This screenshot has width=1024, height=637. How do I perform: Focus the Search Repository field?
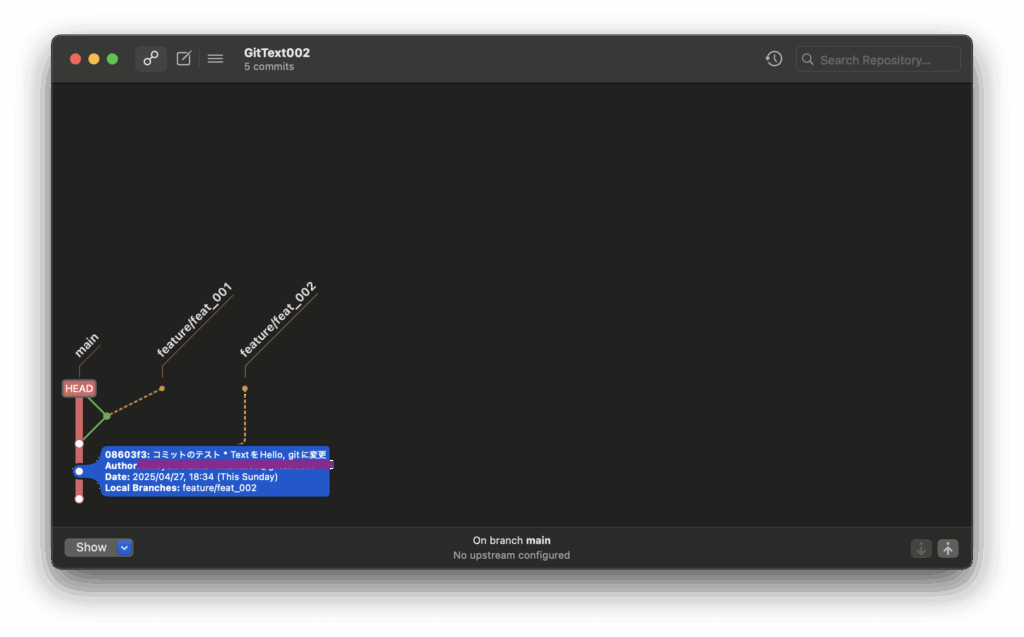(878, 59)
